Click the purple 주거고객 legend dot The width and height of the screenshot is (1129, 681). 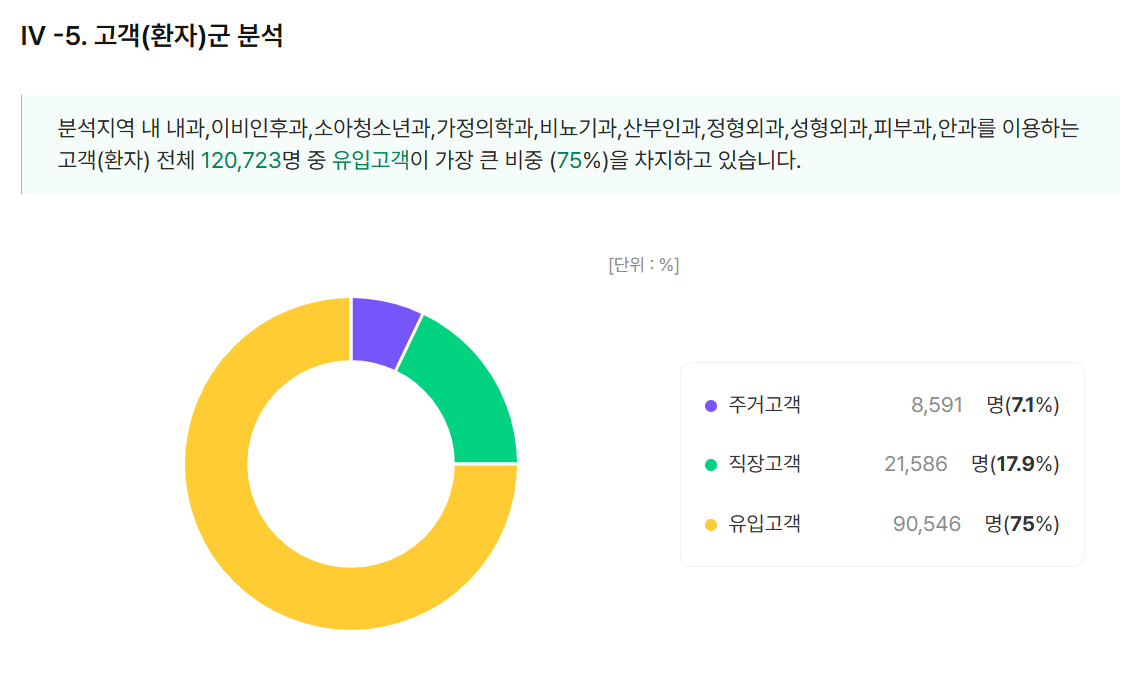[x=711, y=406]
